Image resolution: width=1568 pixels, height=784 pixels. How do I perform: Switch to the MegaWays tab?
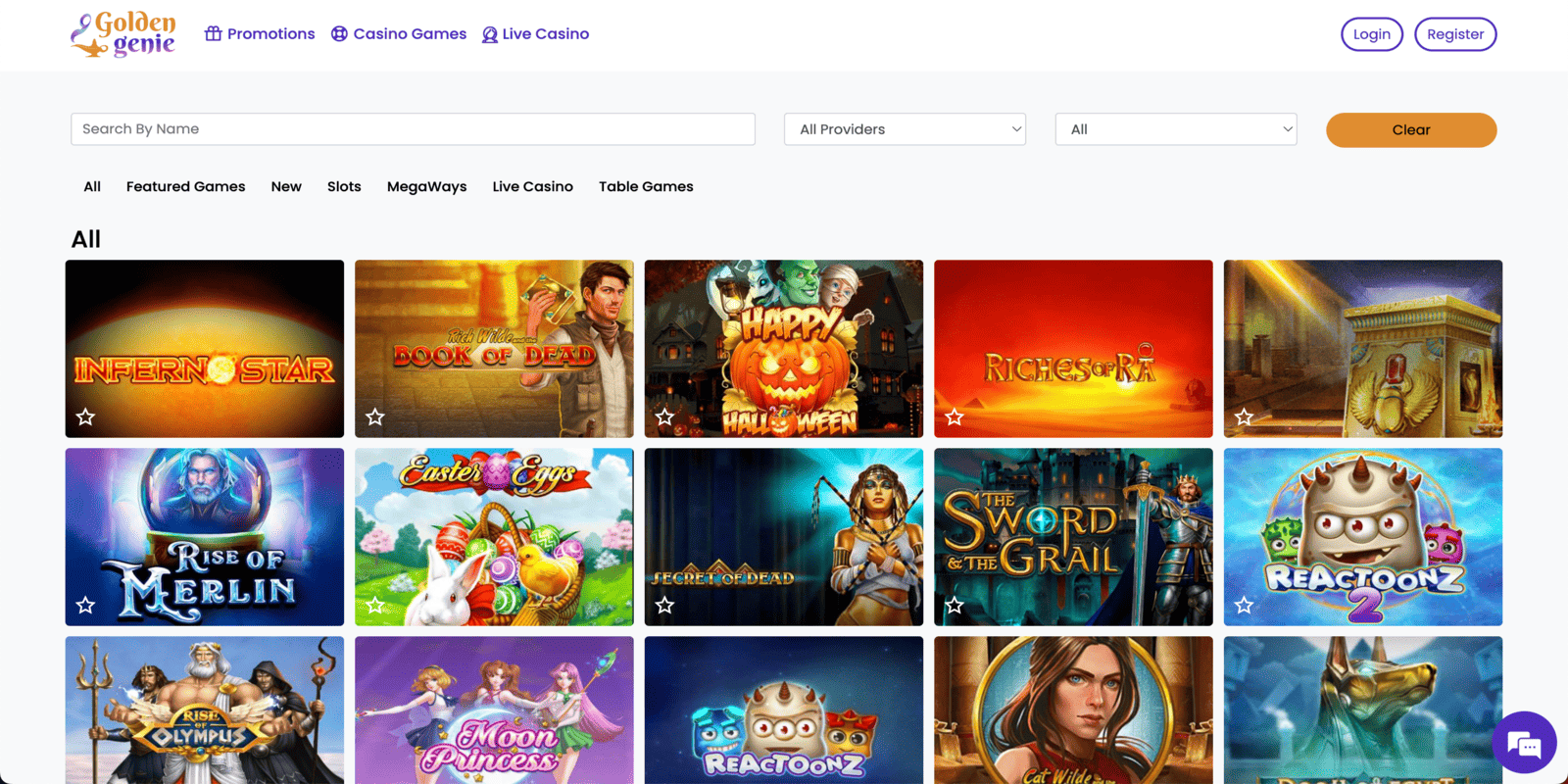coord(426,186)
